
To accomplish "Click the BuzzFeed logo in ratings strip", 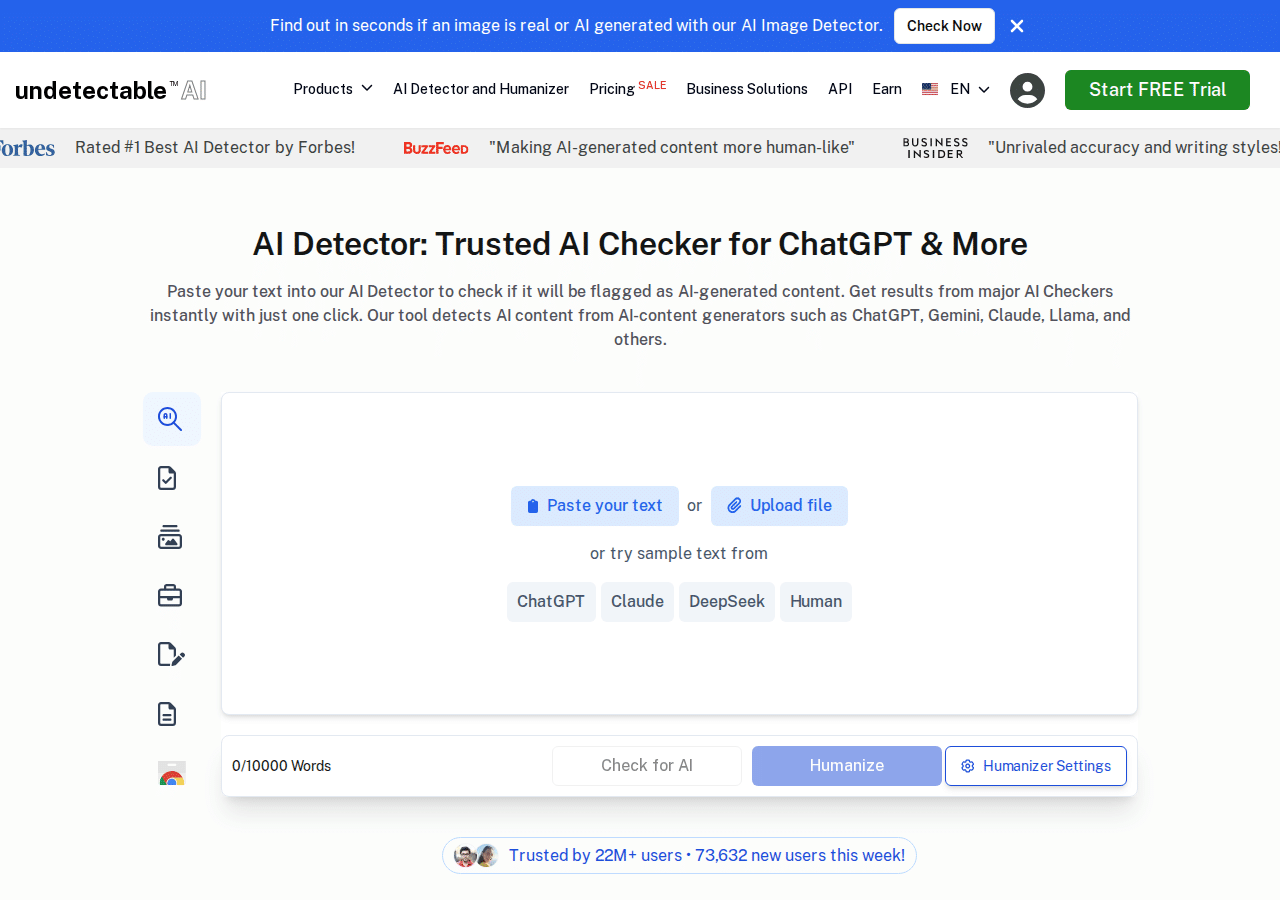I will [436, 148].
